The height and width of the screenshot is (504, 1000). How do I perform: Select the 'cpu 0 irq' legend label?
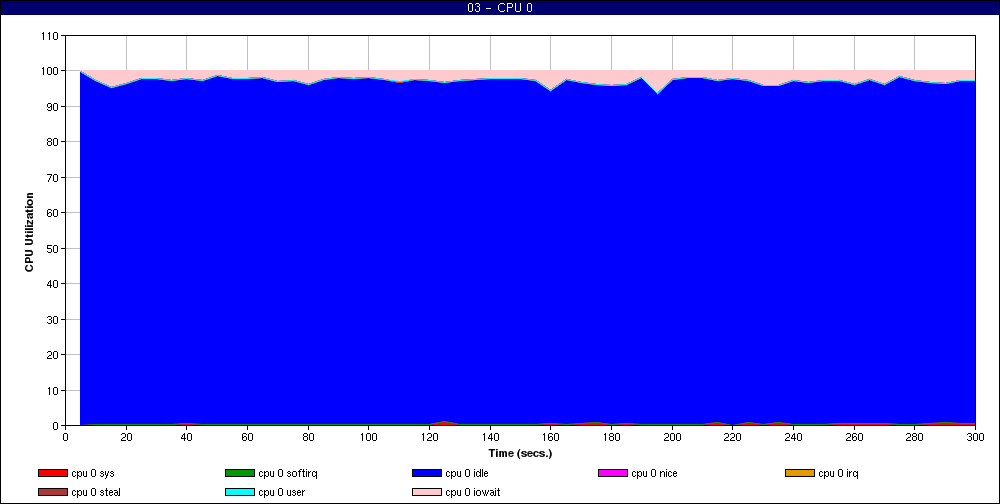point(839,473)
